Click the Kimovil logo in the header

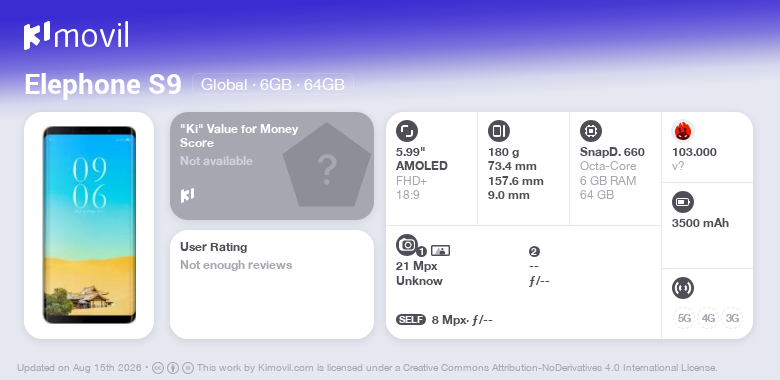click(76, 36)
